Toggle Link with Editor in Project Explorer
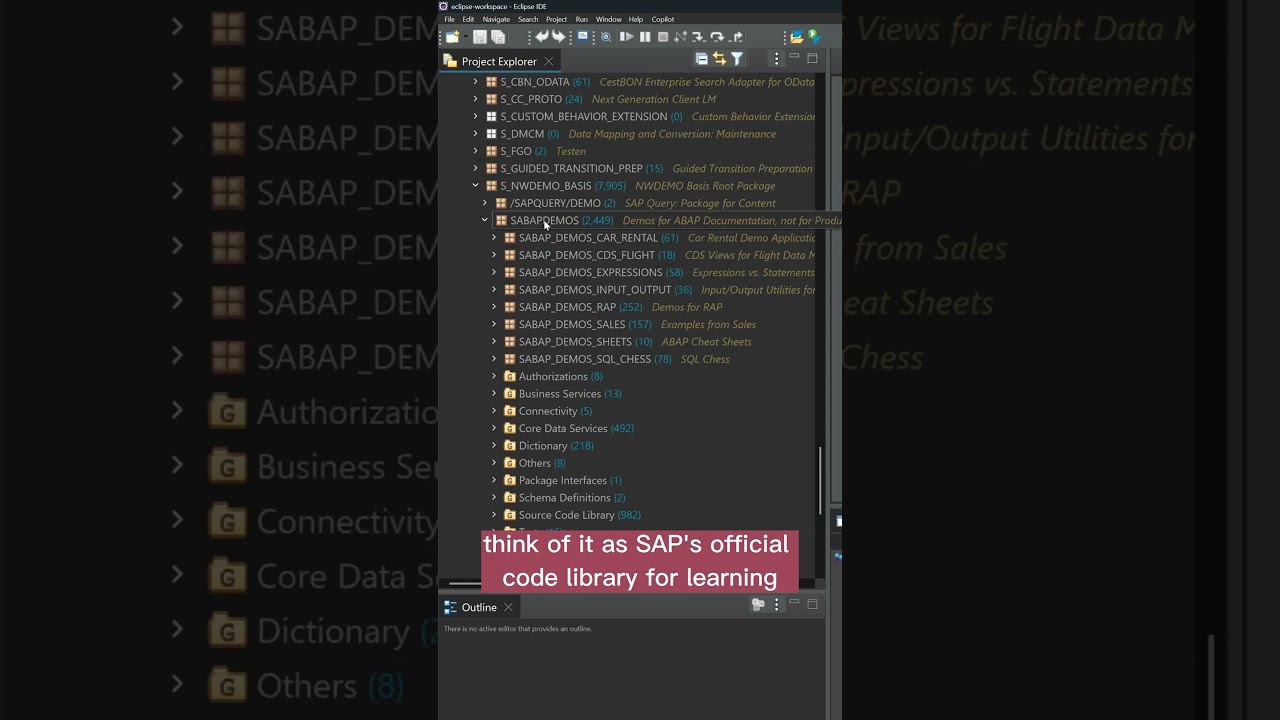Screen dimensions: 1280x720 pos(719,59)
